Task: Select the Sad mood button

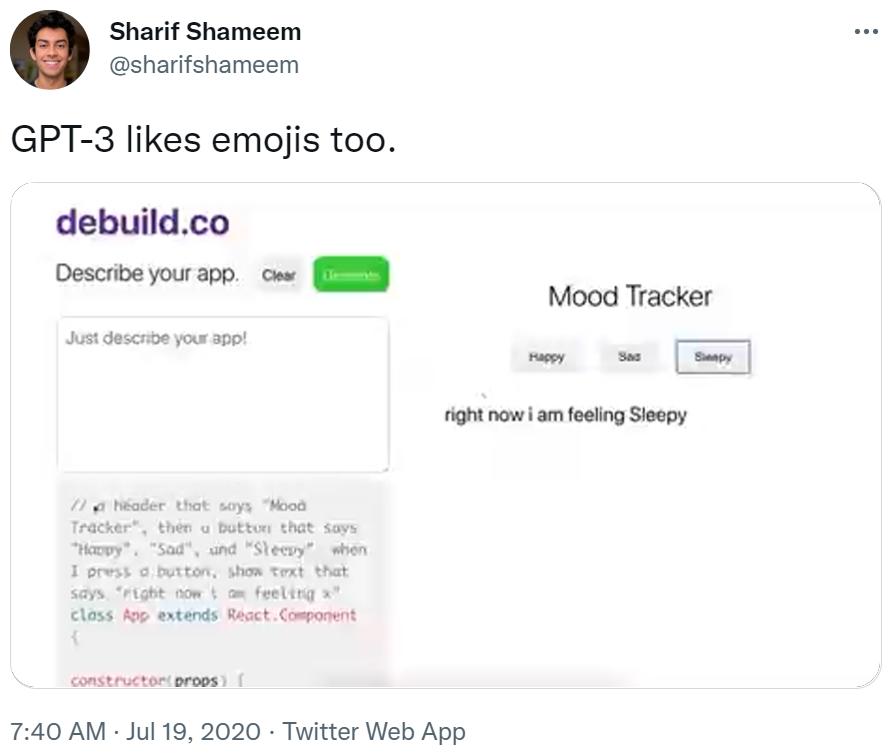Action: pos(629,356)
